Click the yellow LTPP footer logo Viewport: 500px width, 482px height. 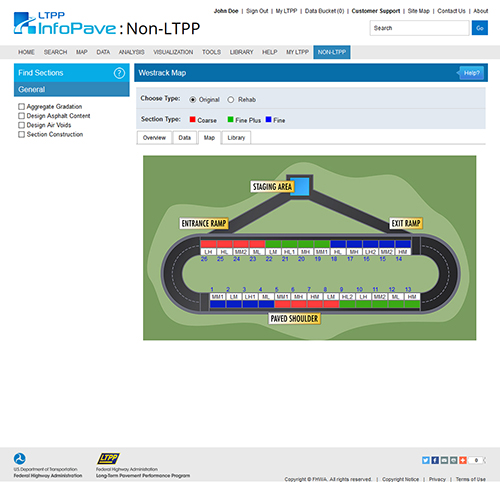pyautogui.click(x=108, y=458)
